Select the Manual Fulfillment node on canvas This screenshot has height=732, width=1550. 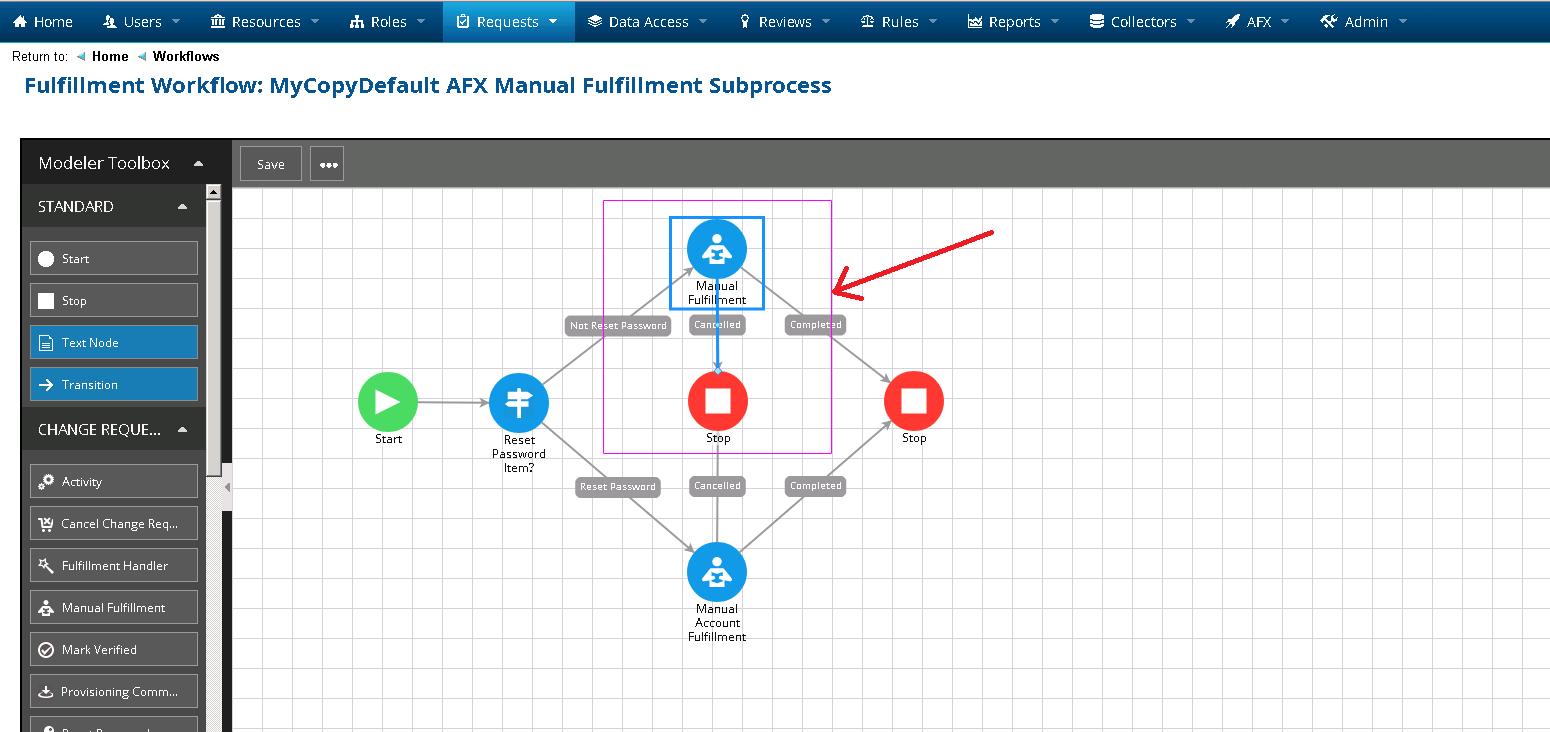tap(717, 249)
